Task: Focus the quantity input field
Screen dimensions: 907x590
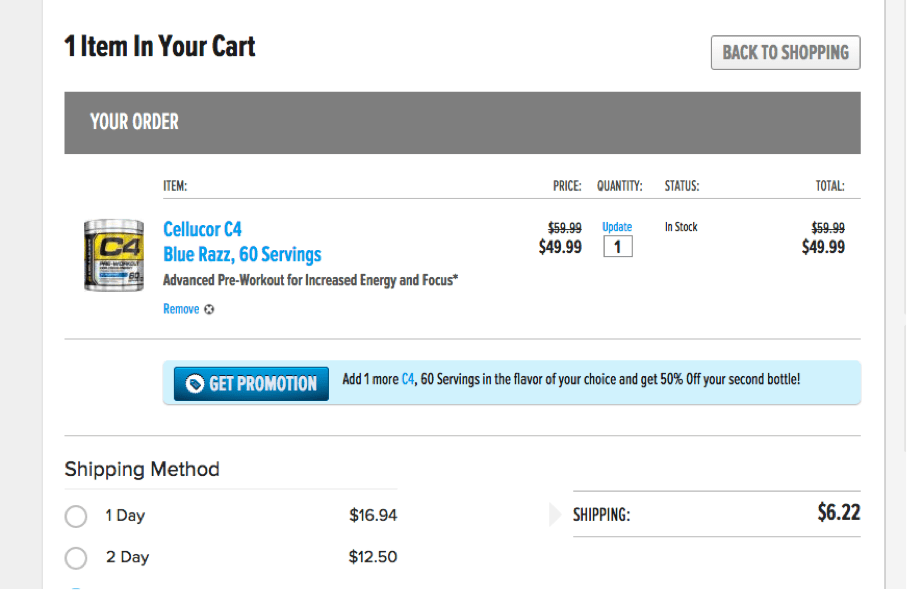Action: pyautogui.click(x=618, y=247)
